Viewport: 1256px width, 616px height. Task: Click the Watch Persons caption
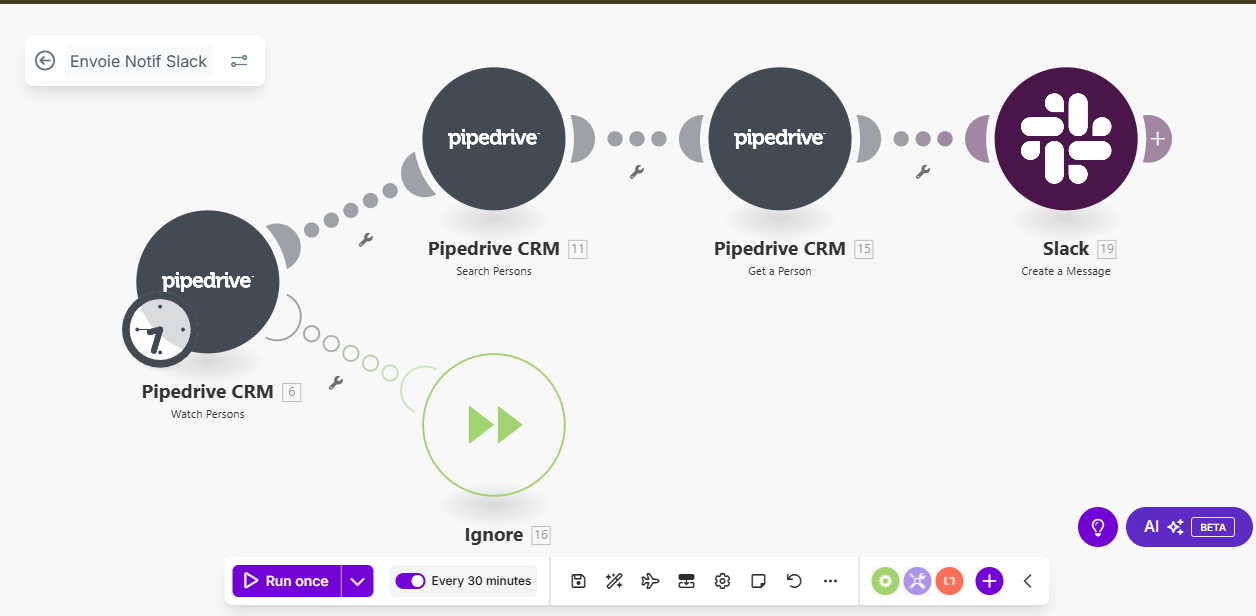point(208,414)
